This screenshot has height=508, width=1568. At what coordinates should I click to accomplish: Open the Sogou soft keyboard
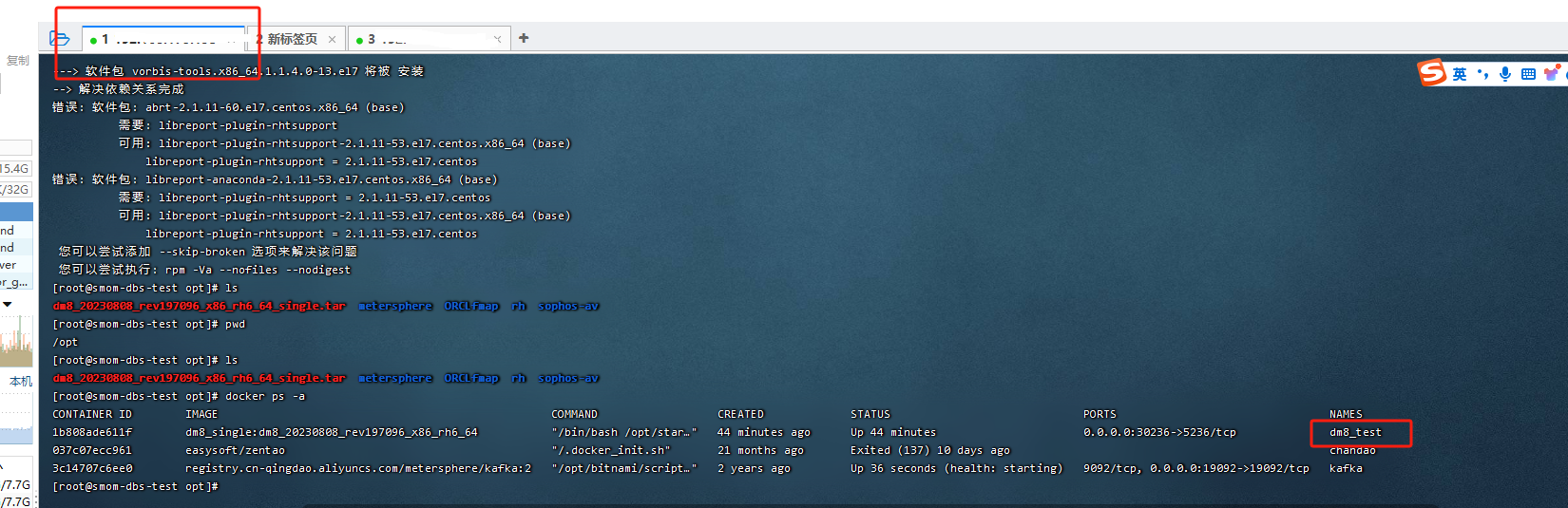1528,74
